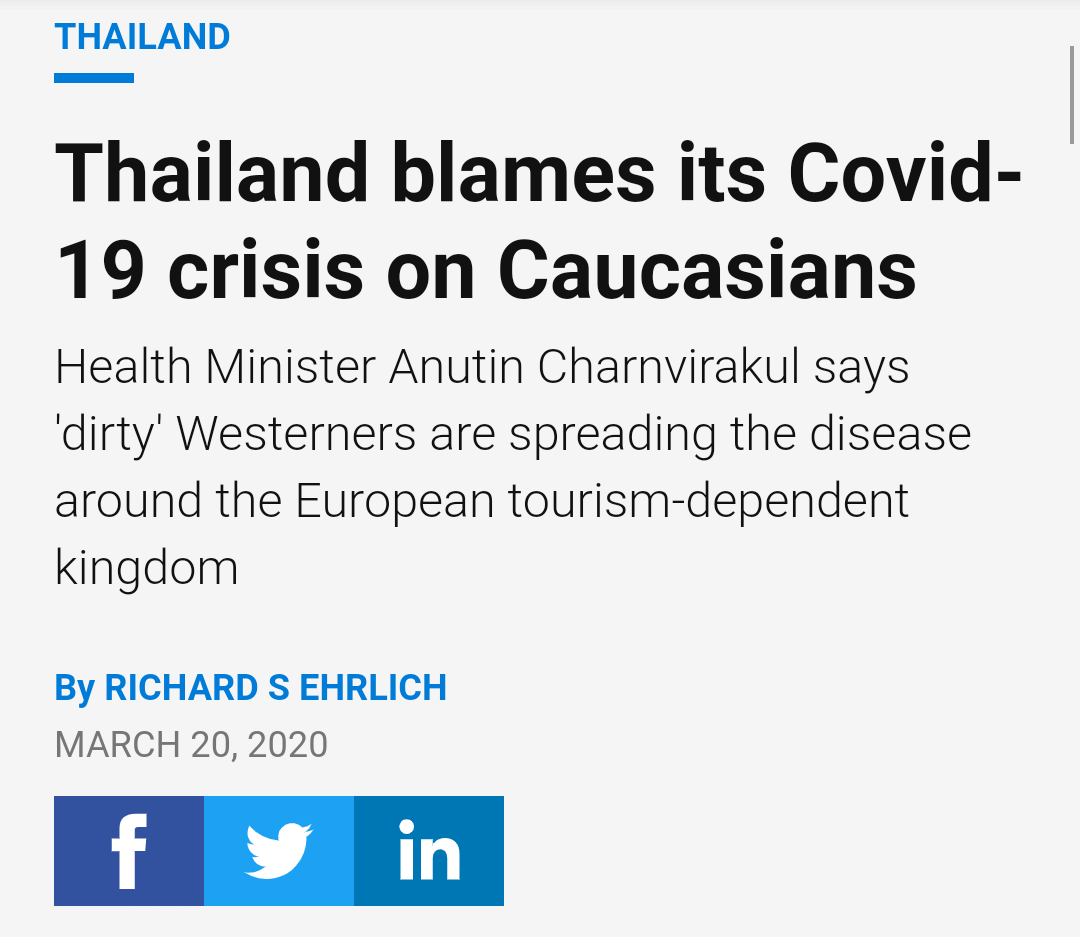Click the 'Covid-' text in the headline

click(x=905, y=172)
